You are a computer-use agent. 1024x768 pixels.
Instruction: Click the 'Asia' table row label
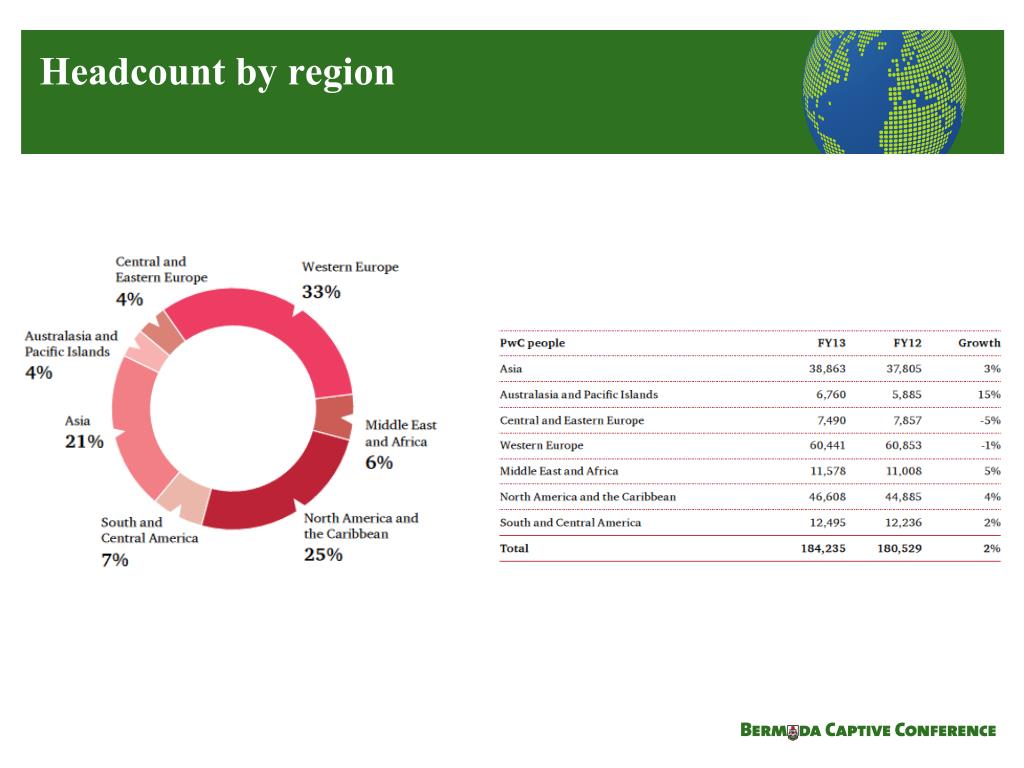[x=511, y=369]
